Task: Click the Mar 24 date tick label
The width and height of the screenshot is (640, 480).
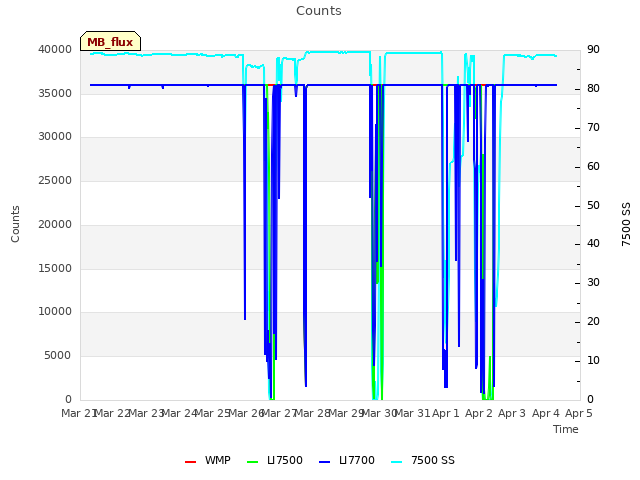Action: pos(180,413)
